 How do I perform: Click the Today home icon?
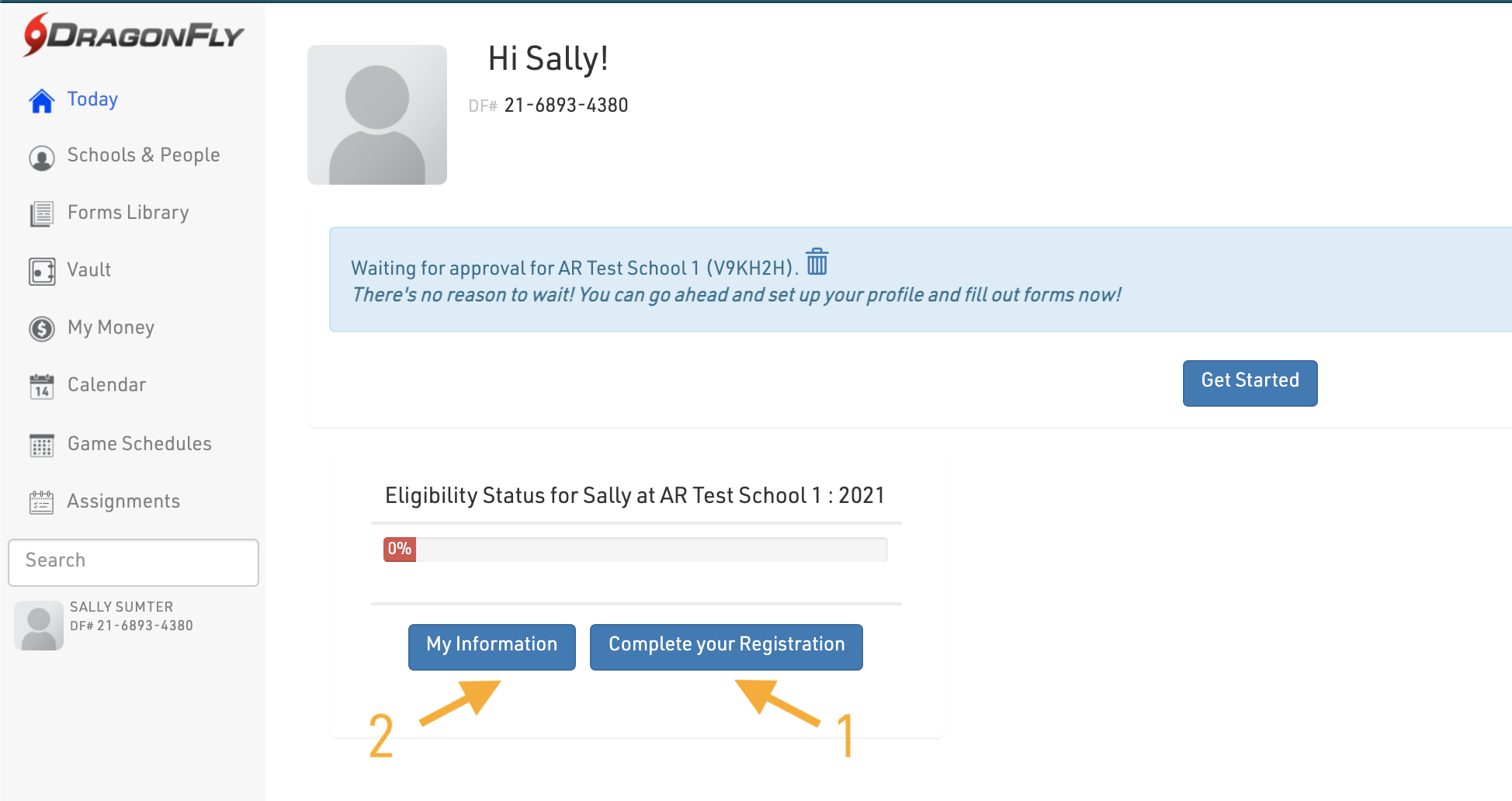pos(42,101)
